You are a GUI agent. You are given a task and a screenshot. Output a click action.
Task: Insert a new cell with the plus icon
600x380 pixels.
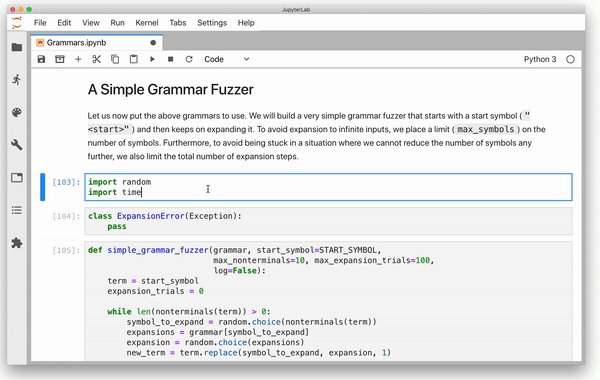[78, 59]
